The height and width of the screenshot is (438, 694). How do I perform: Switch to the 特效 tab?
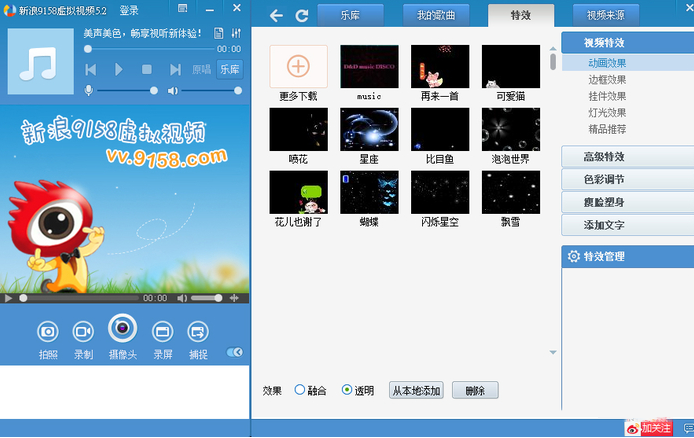tap(521, 15)
